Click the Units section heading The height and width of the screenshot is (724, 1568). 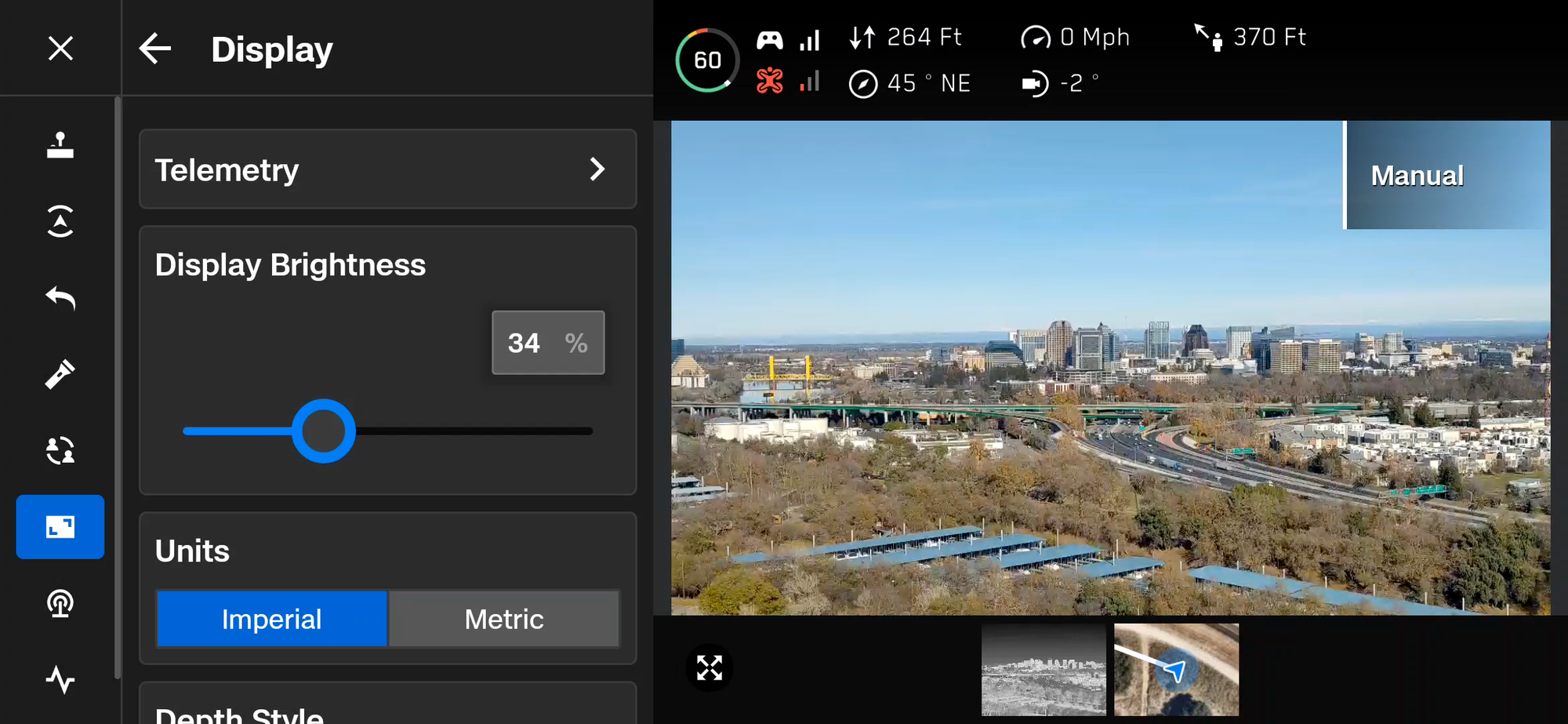pyautogui.click(x=192, y=551)
